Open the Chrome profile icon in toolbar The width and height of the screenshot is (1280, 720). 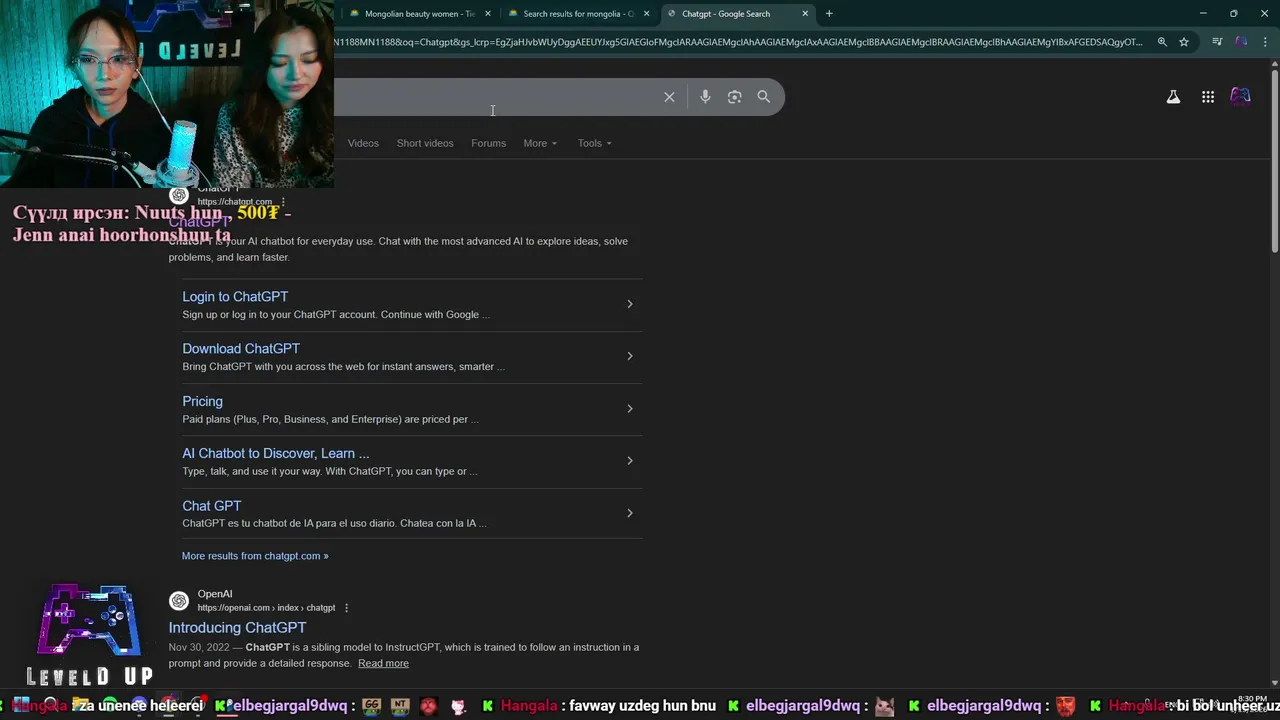tap(1241, 42)
